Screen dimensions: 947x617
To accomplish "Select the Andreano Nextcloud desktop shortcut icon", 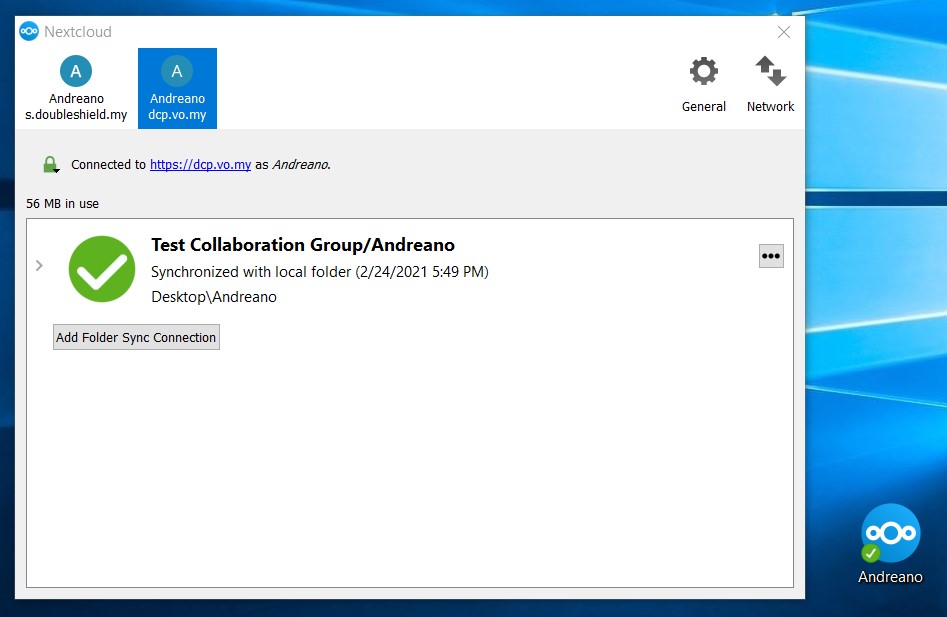I will coord(890,534).
